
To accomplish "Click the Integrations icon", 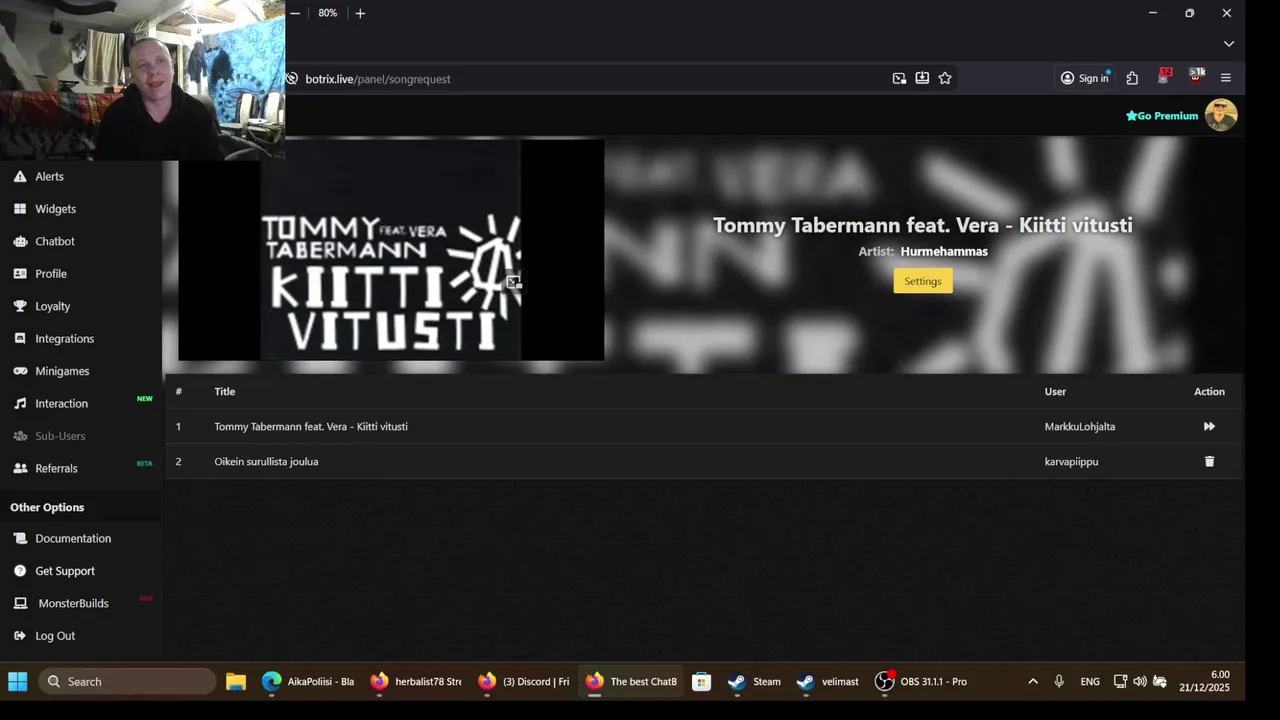I will 20,339.
